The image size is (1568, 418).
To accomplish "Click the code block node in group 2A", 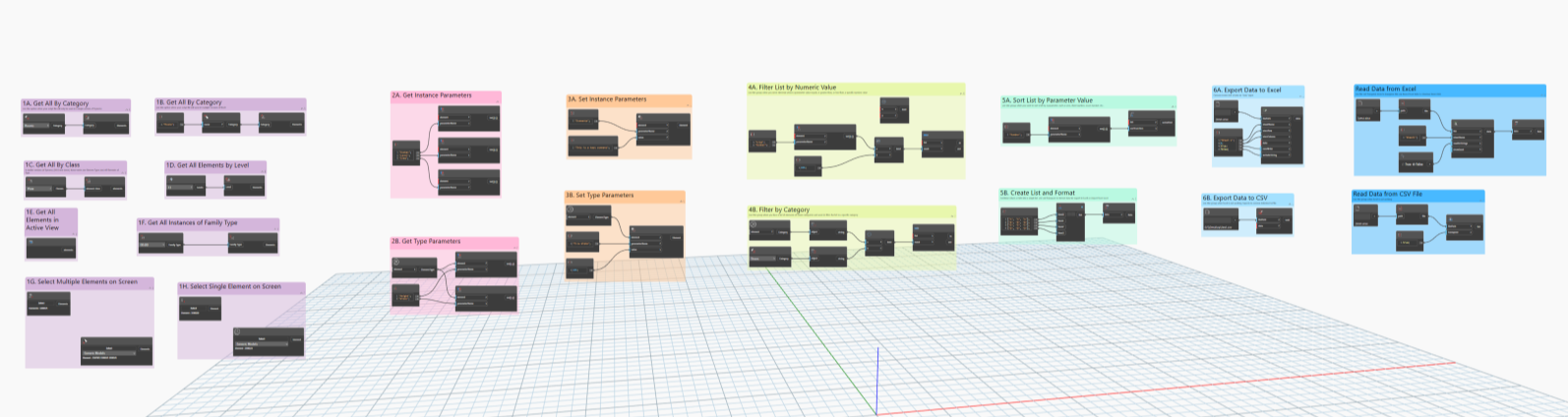I will click(405, 153).
